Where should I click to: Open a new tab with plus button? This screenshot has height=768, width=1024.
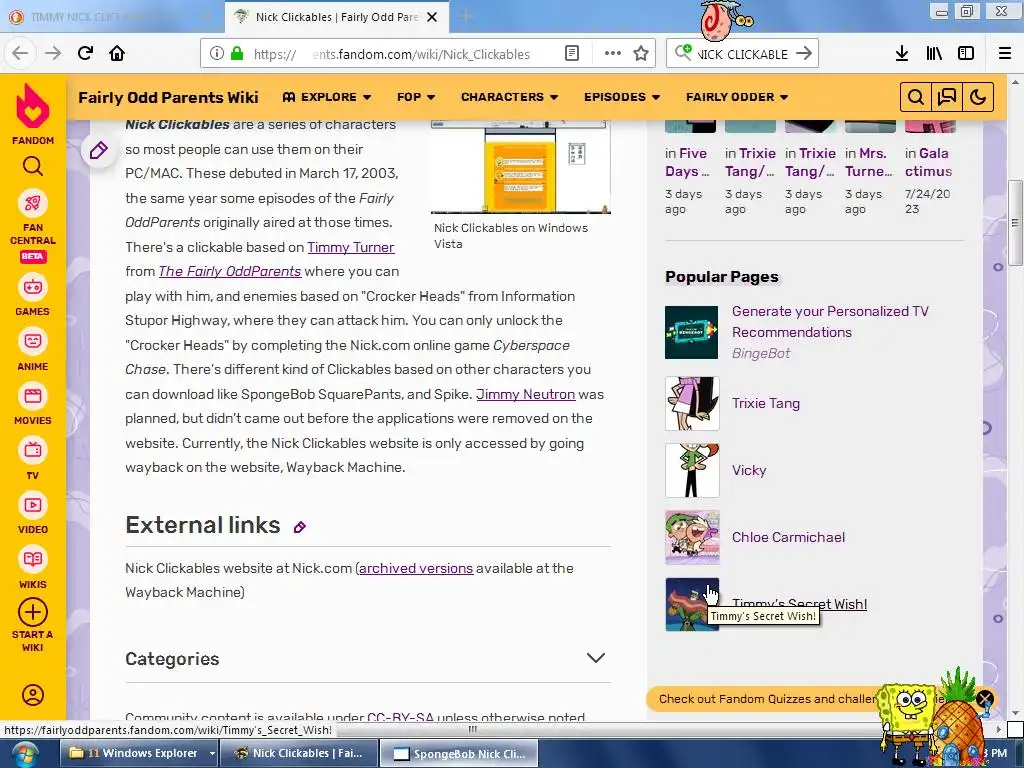pyautogui.click(x=466, y=17)
